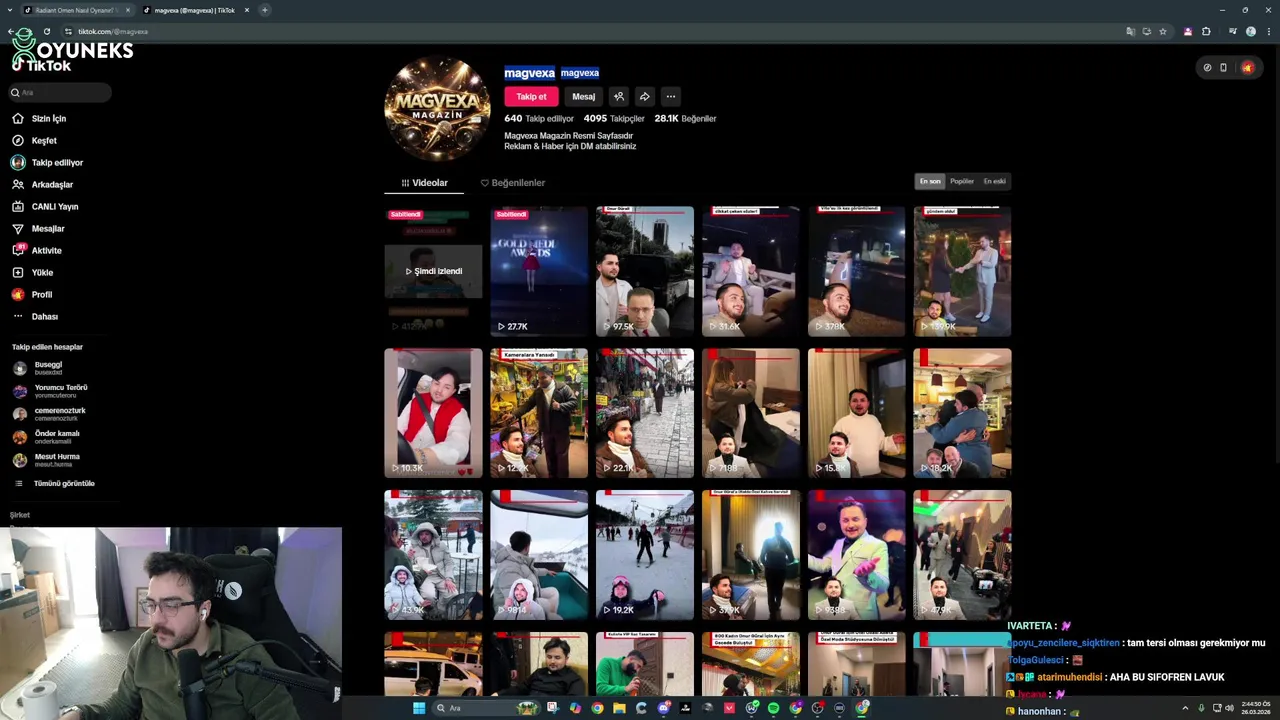
Task: Open Takip ediliyor in sidebar
Action: click(x=47, y=162)
